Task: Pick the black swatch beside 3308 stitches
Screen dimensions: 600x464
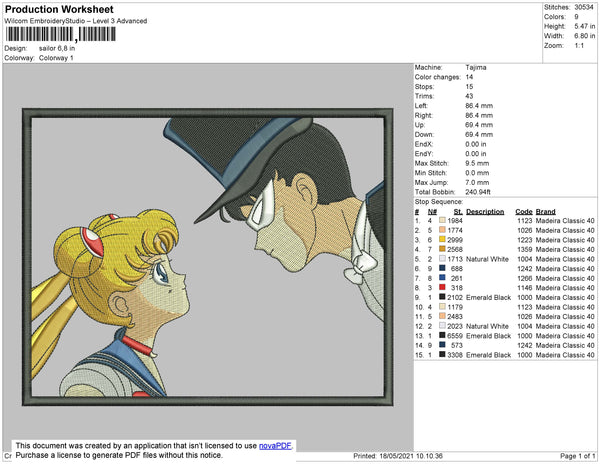Action: coord(442,355)
